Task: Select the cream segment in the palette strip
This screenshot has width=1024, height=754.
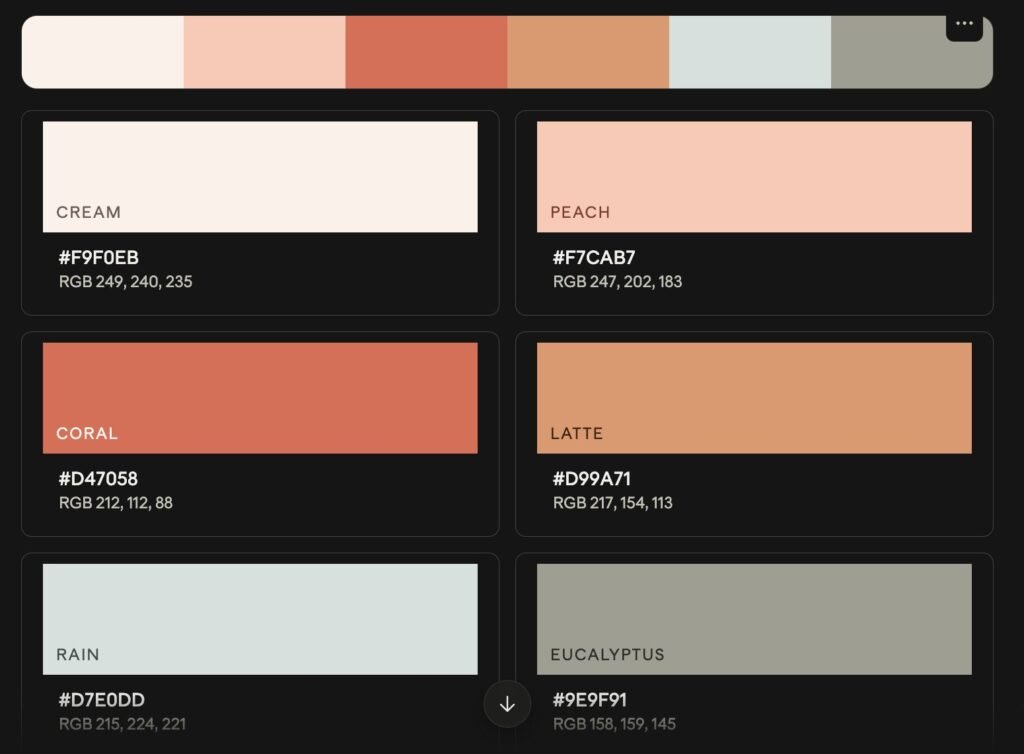Action: (x=103, y=52)
